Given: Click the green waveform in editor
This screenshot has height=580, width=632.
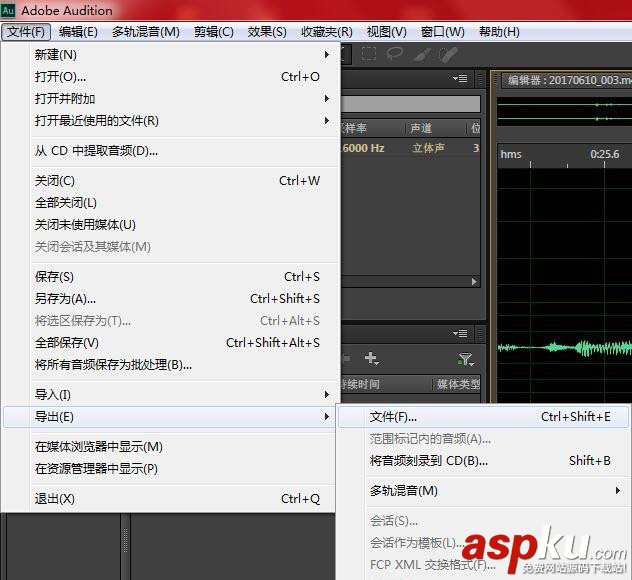Looking at the screenshot, I should coord(564,347).
